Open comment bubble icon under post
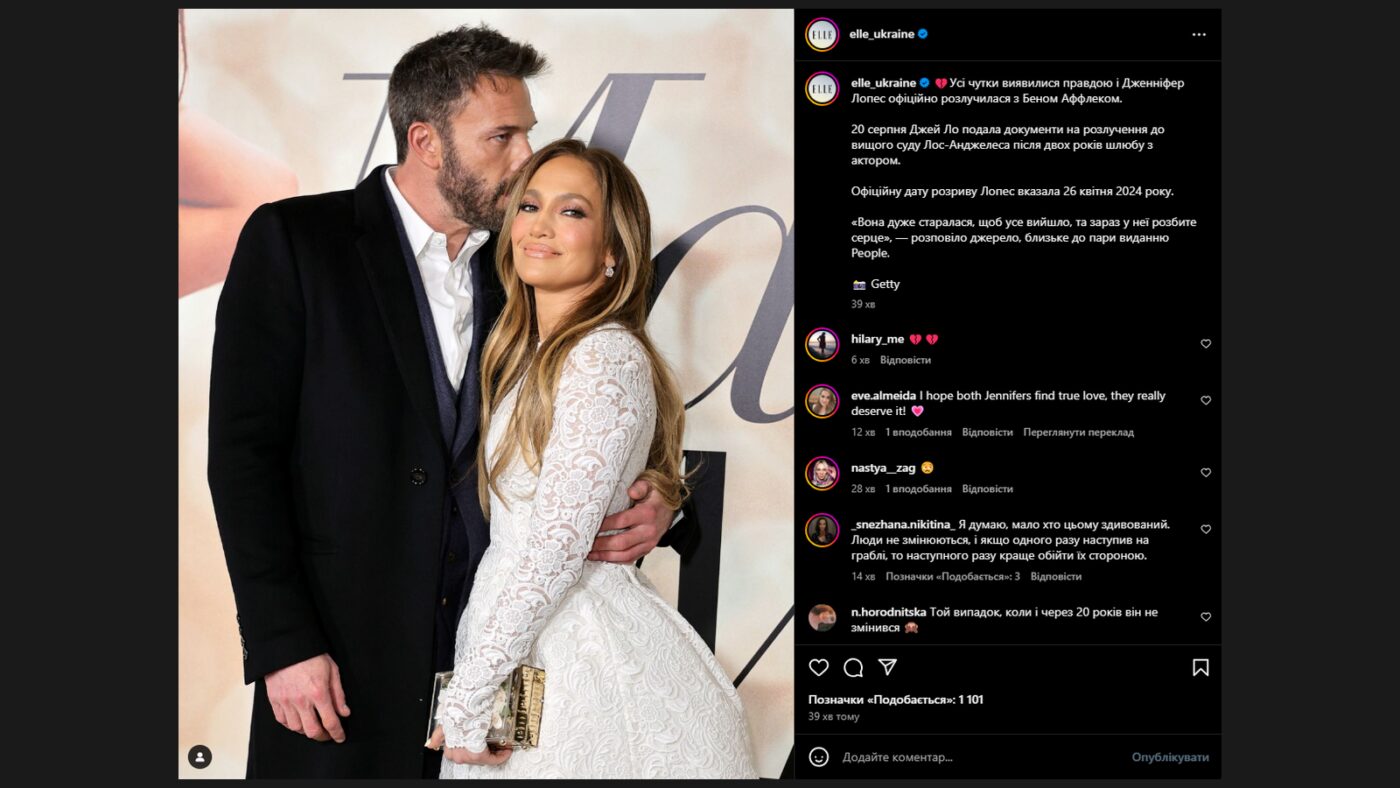The image size is (1400, 788). click(853, 667)
